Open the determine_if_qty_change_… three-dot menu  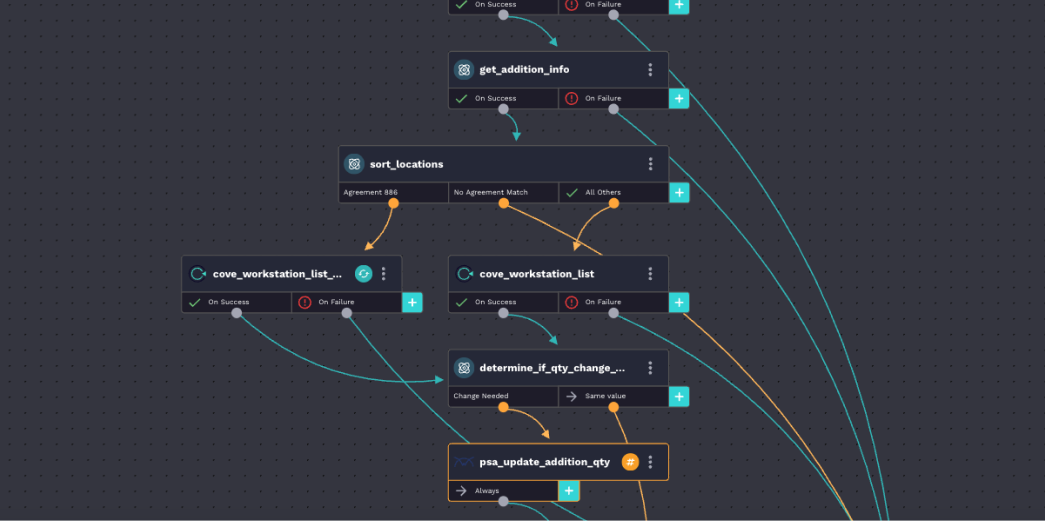(x=650, y=368)
